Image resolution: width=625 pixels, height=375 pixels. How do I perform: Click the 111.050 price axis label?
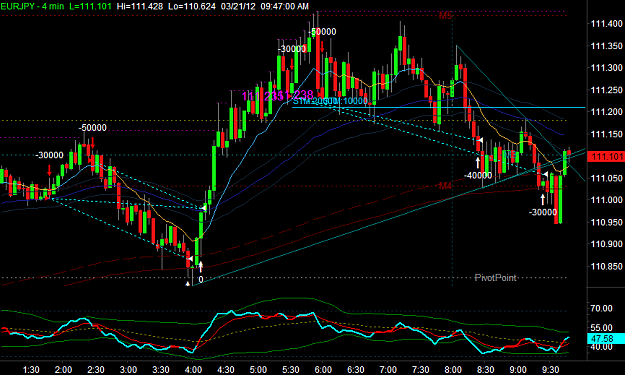tap(606, 178)
